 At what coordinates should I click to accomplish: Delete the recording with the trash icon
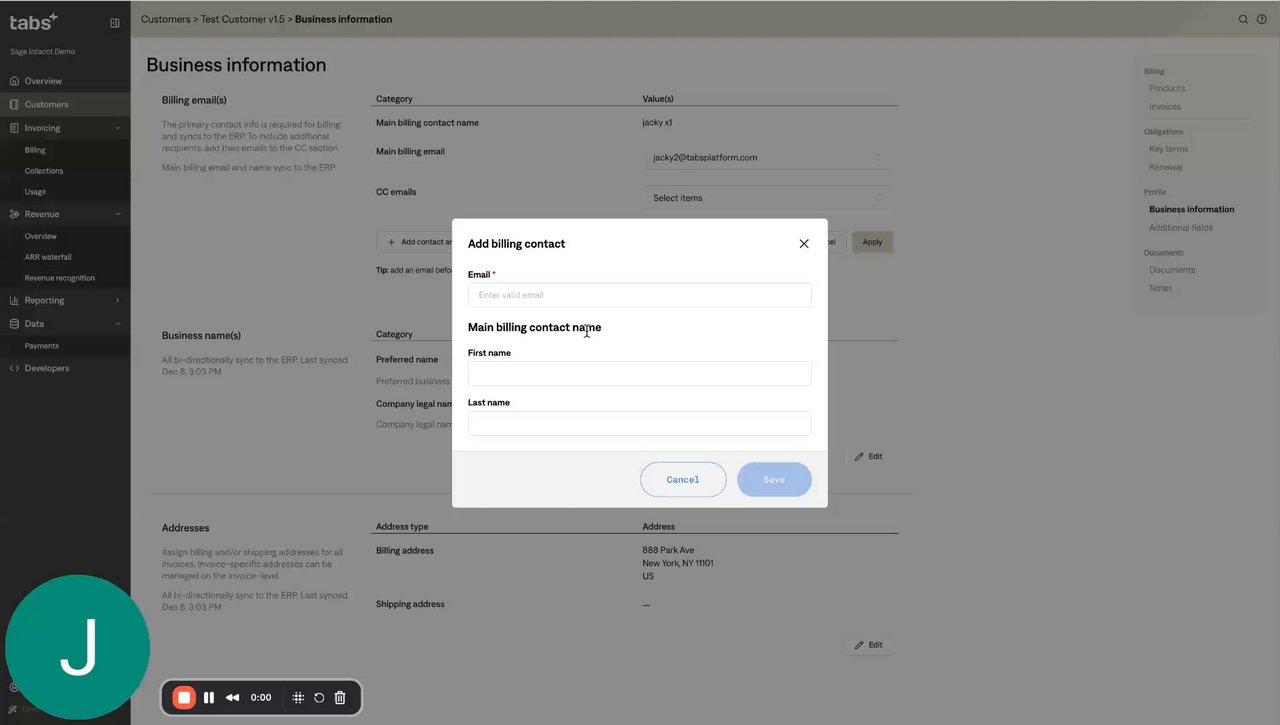340,698
